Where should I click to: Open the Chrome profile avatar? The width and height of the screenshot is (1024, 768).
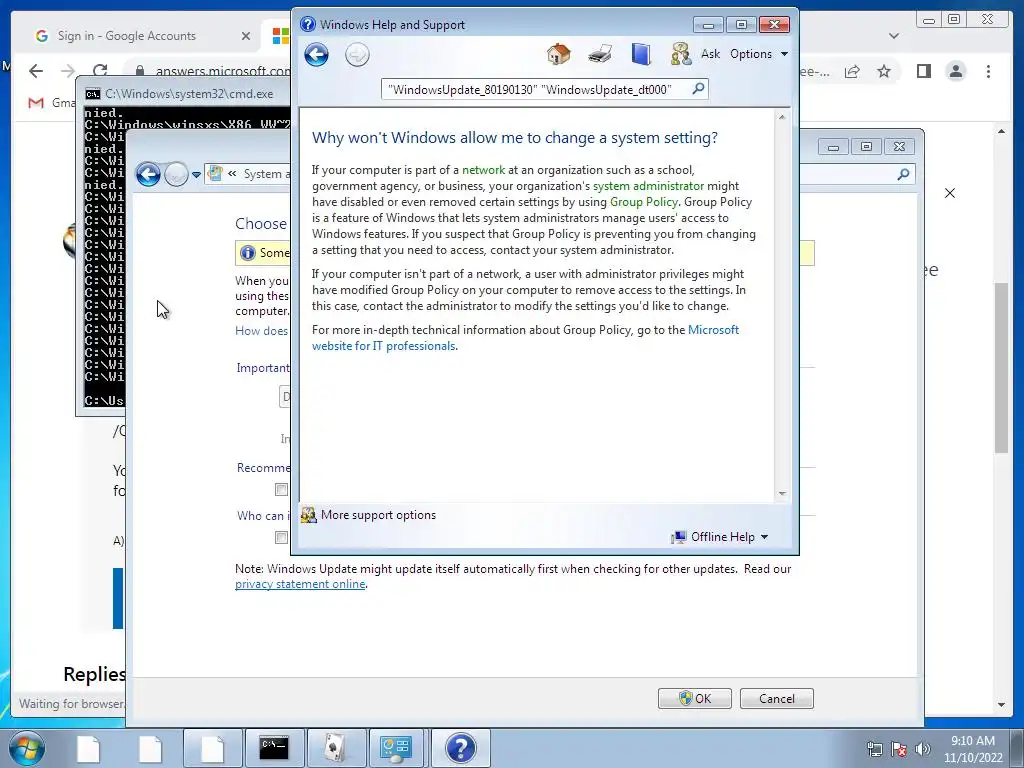click(x=955, y=71)
